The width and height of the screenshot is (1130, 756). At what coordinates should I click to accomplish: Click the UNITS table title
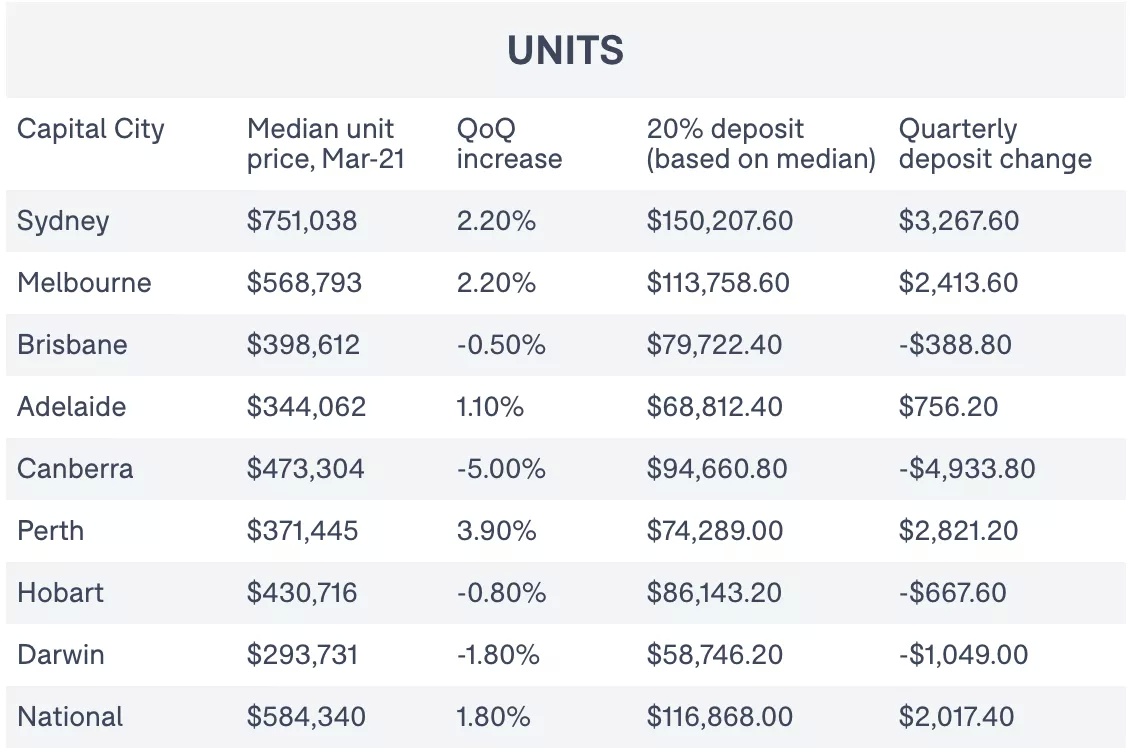[x=566, y=50]
